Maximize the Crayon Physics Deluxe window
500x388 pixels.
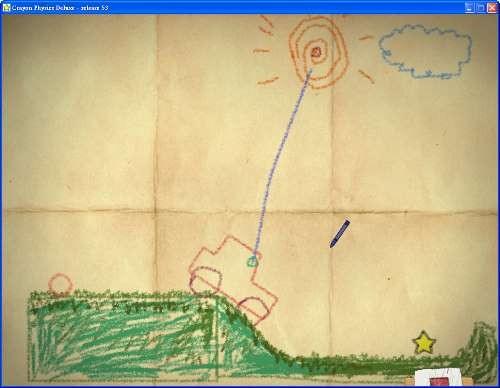pyautogui.click(x=480, y=8)
